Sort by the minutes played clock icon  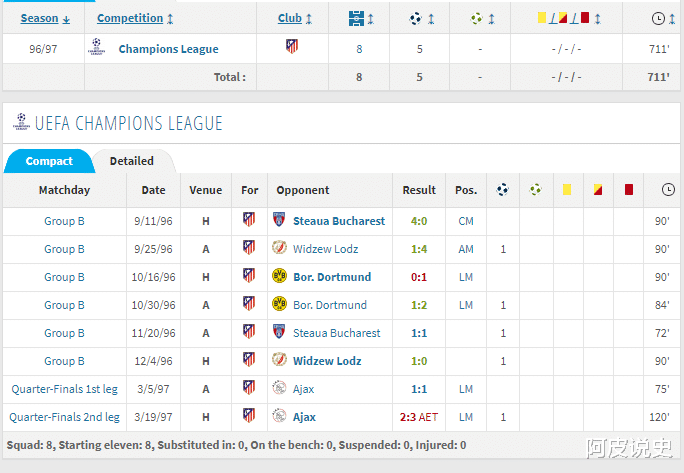click(x=657, y=18)
